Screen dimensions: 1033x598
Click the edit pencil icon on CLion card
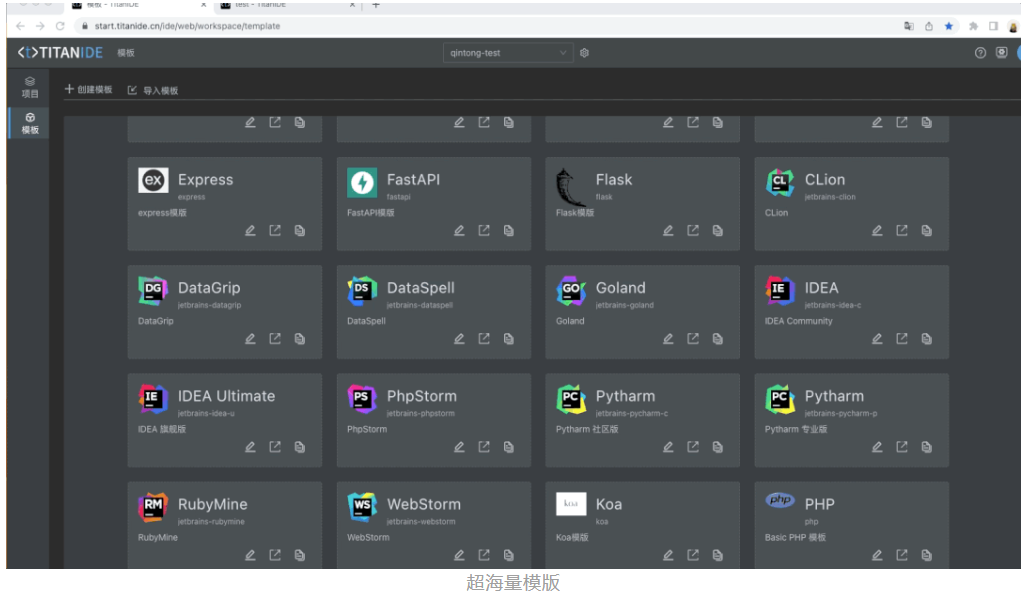coord(877,231)
